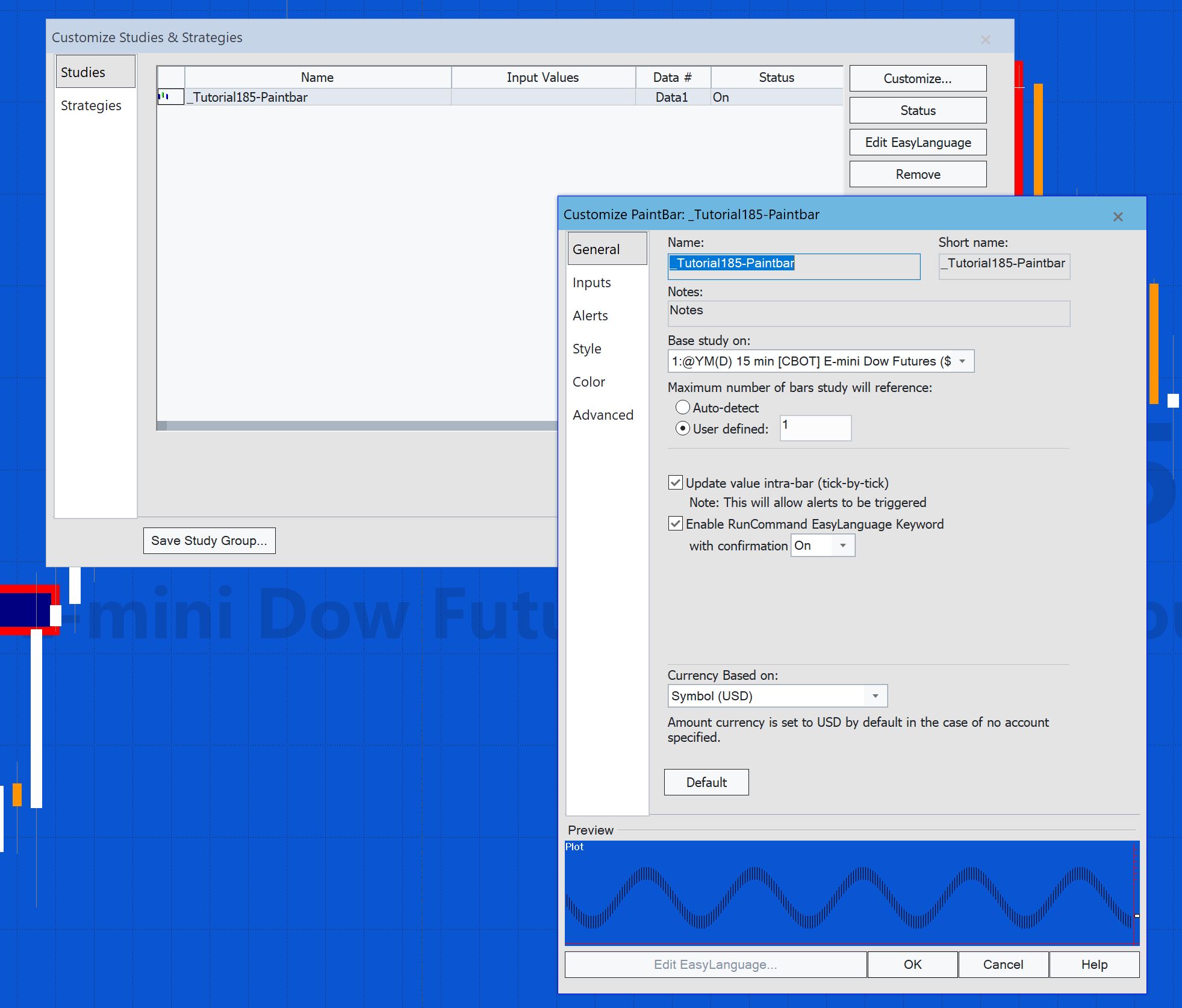1182x1008 pixels.
Task: Click the Remove button
Action: (x=918, y=174)
